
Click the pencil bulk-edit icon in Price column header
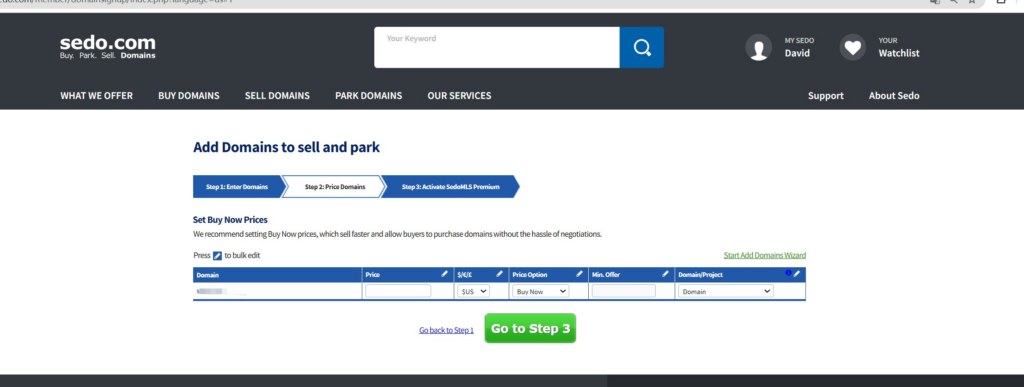445,274
